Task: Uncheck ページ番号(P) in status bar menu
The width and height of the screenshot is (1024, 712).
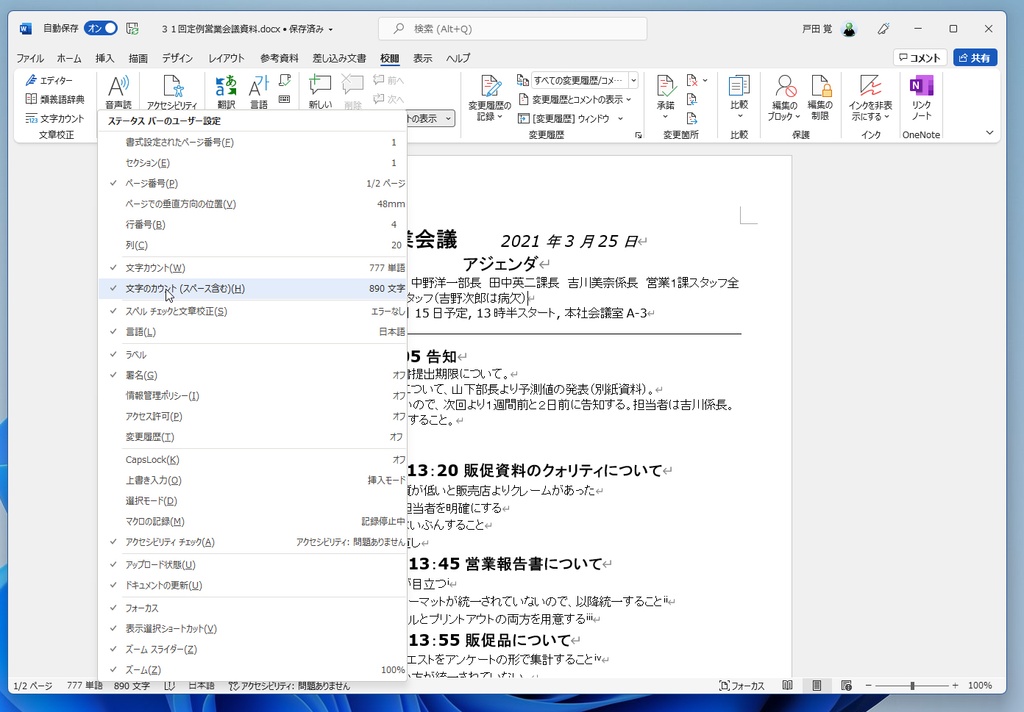Action: coord(252,184)
